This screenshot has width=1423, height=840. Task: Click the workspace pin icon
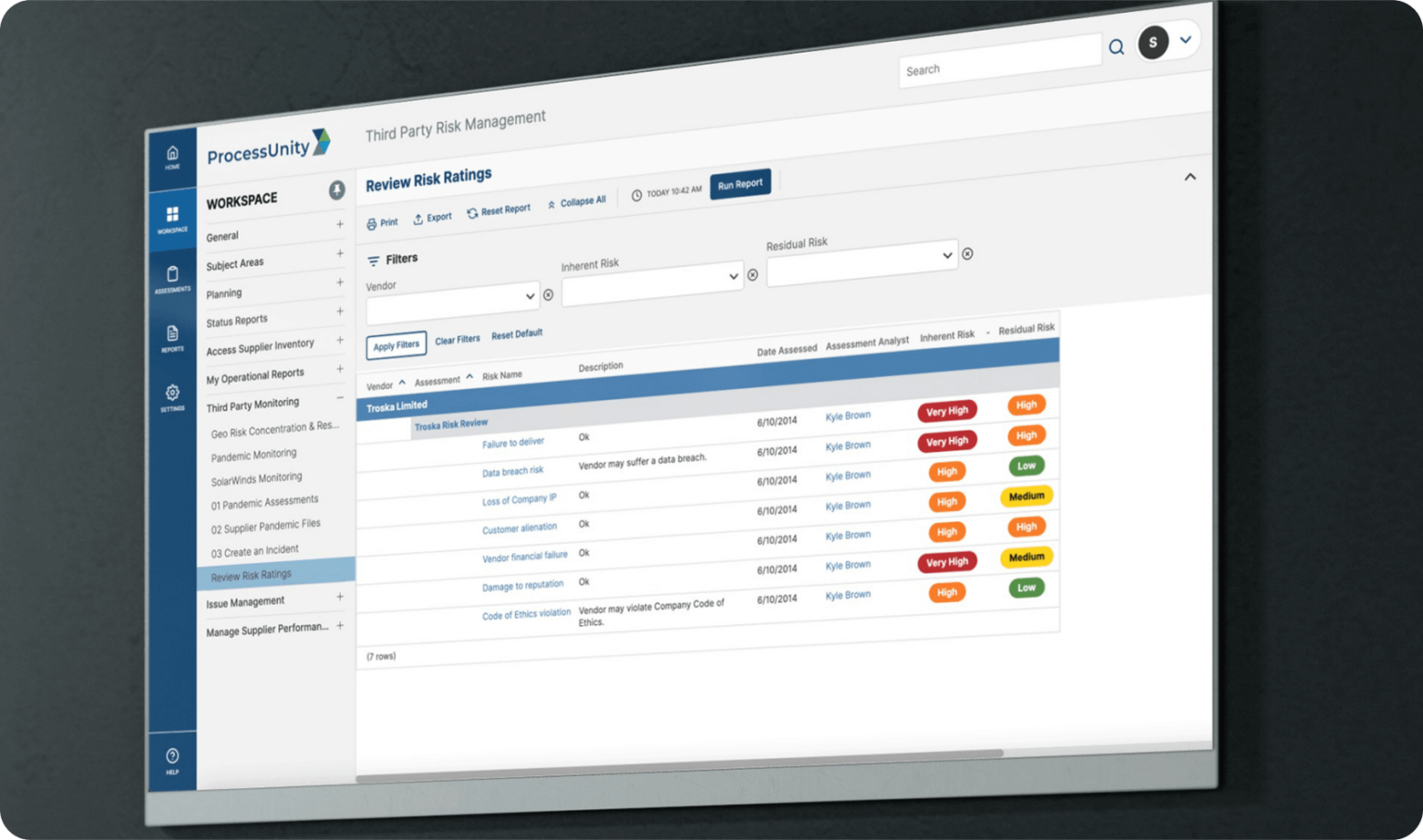point(336,190)
